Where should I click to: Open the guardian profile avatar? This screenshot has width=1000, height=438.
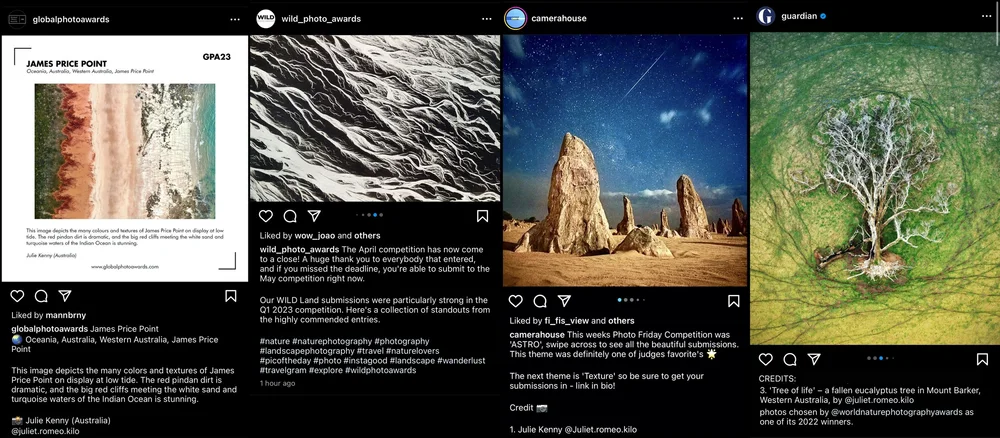[x=765, y=16]
